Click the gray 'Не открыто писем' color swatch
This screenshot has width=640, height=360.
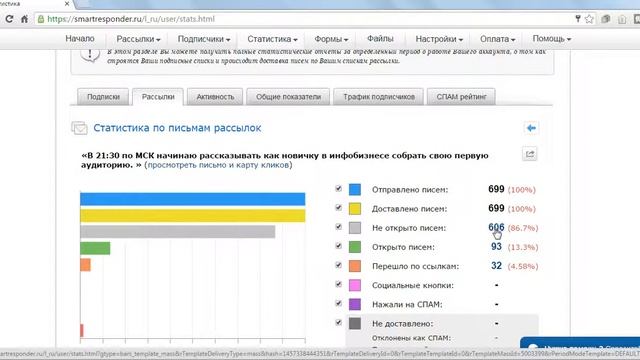click(355, 228)
